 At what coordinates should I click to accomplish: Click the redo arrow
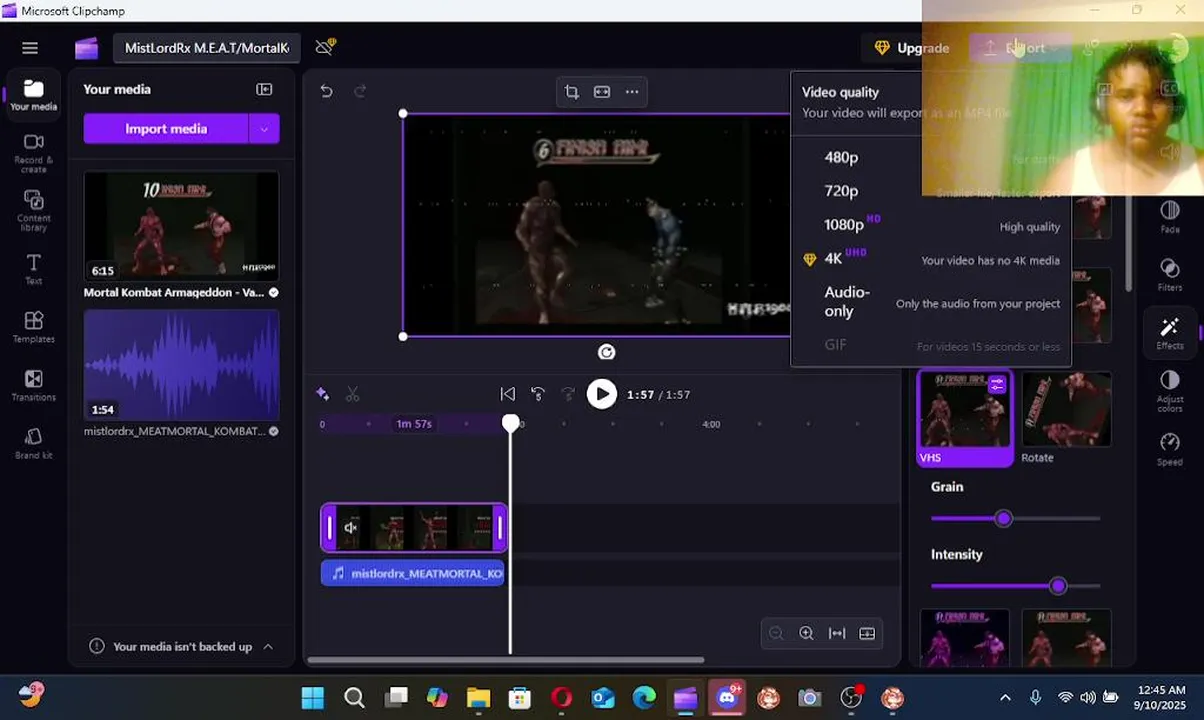point(360,91)
